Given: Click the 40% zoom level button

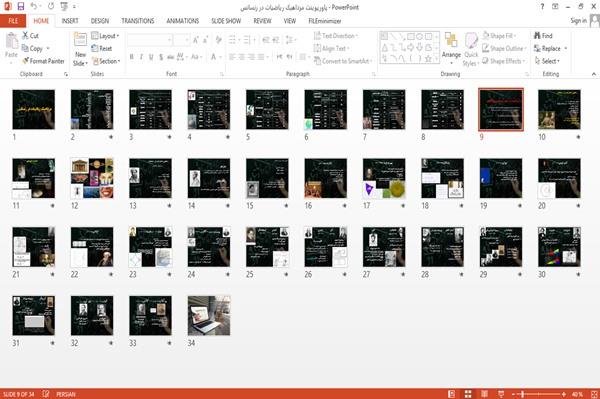Looking at the screenshot, I should coord(577,394).
